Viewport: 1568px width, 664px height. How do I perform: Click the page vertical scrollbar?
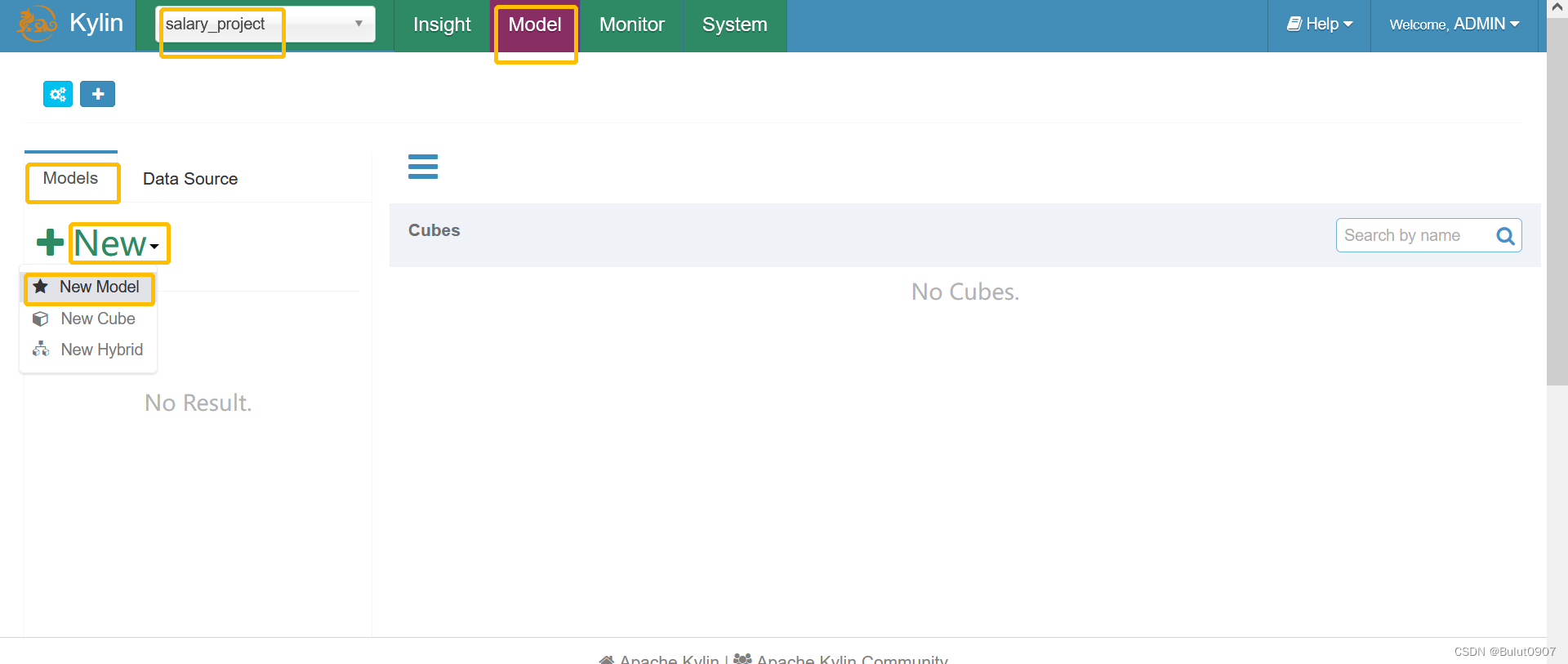pos(1557,200)
